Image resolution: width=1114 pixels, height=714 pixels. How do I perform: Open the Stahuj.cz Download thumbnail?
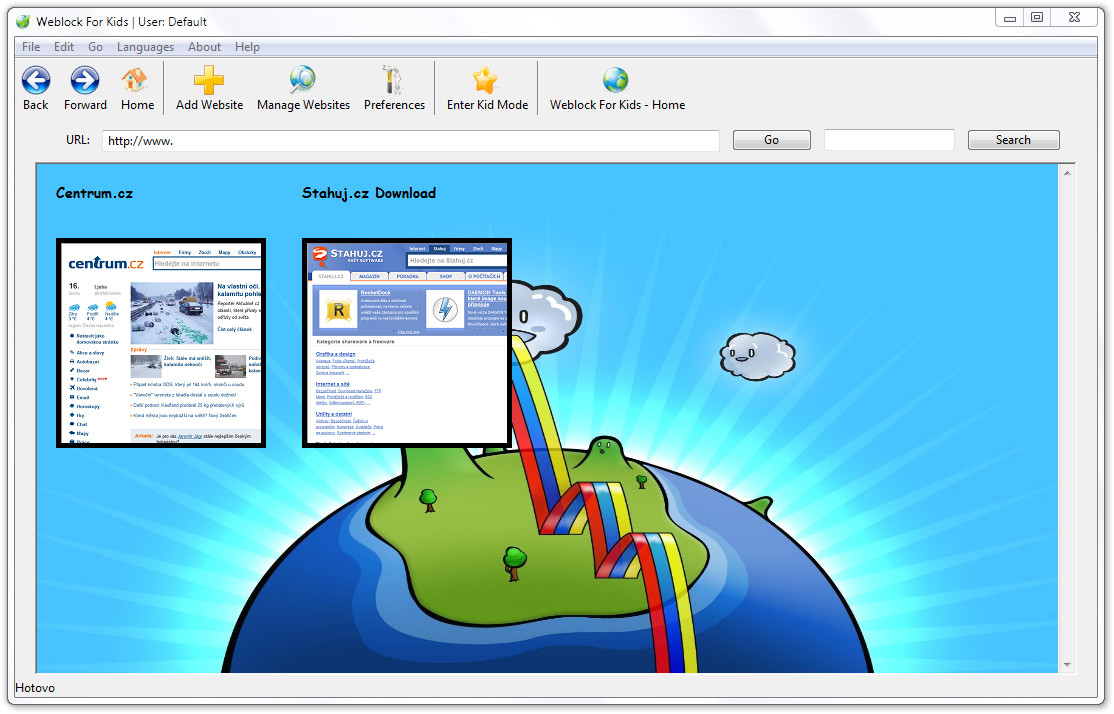407,343
